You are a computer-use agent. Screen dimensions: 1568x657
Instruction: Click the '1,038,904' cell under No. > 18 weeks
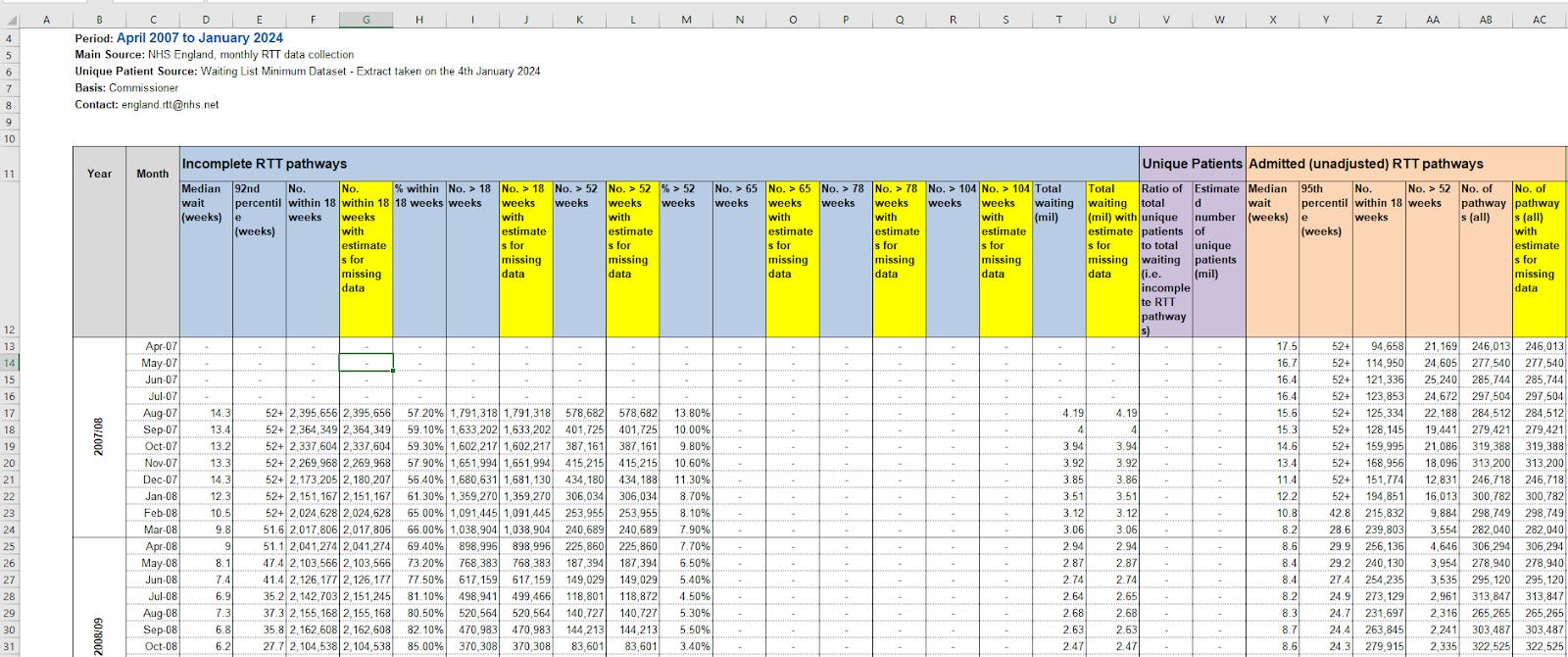click(x=472, y=530)
